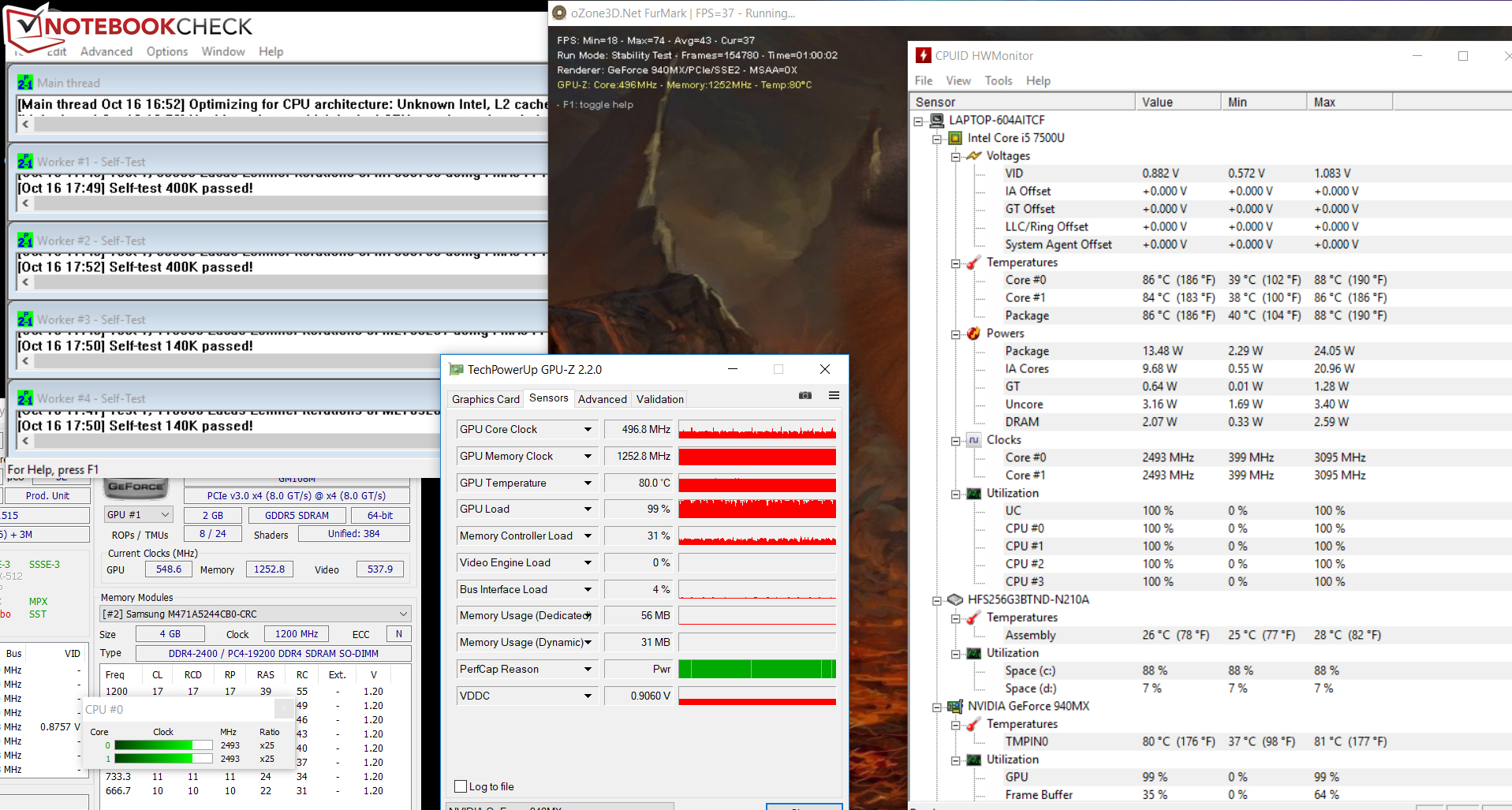Click the Worker #1 Self-Test window icon
1512x810 pixels.
point(25,162)
